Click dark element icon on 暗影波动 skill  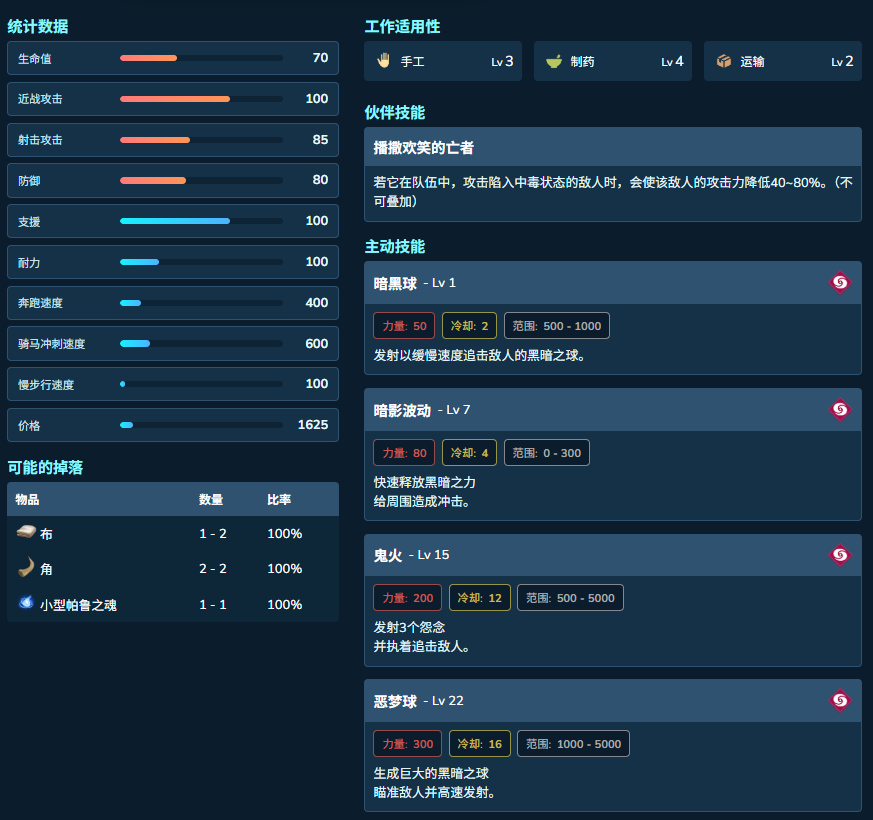(840, 410)
